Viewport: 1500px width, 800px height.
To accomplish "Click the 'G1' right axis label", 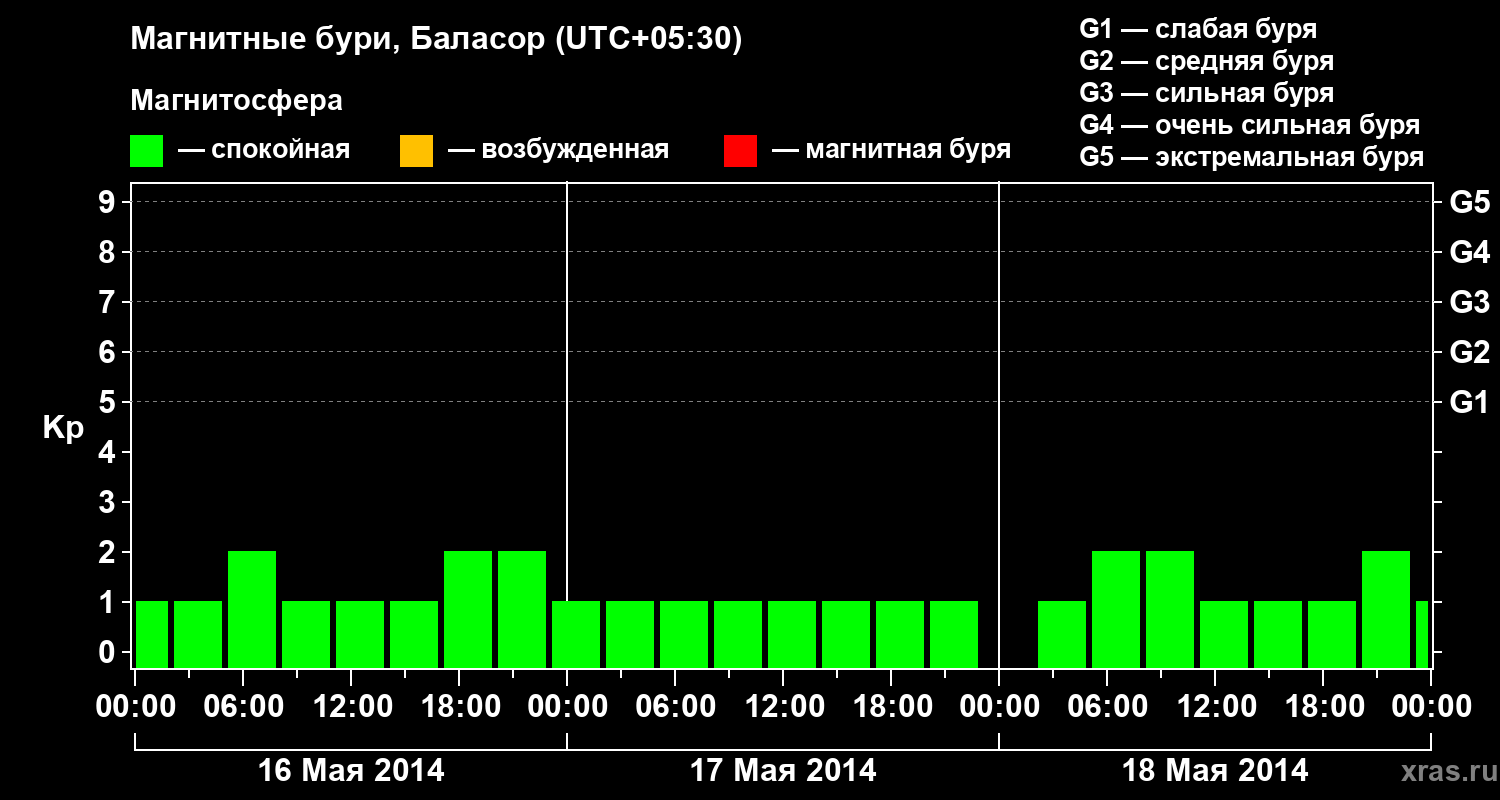I will pos(1469,402).
